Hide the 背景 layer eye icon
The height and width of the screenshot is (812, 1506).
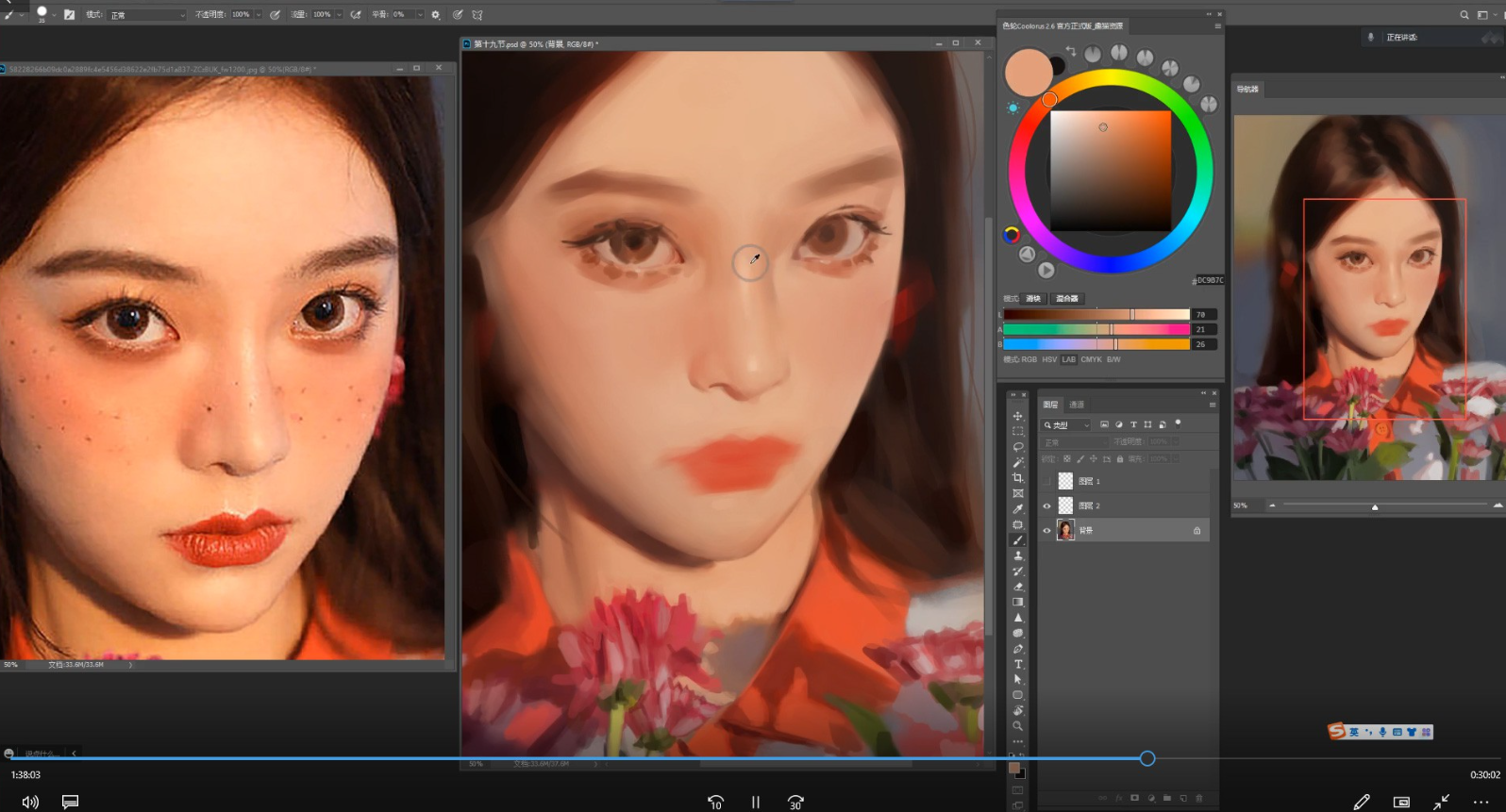pyautogui.click(x=1046, y=530)
